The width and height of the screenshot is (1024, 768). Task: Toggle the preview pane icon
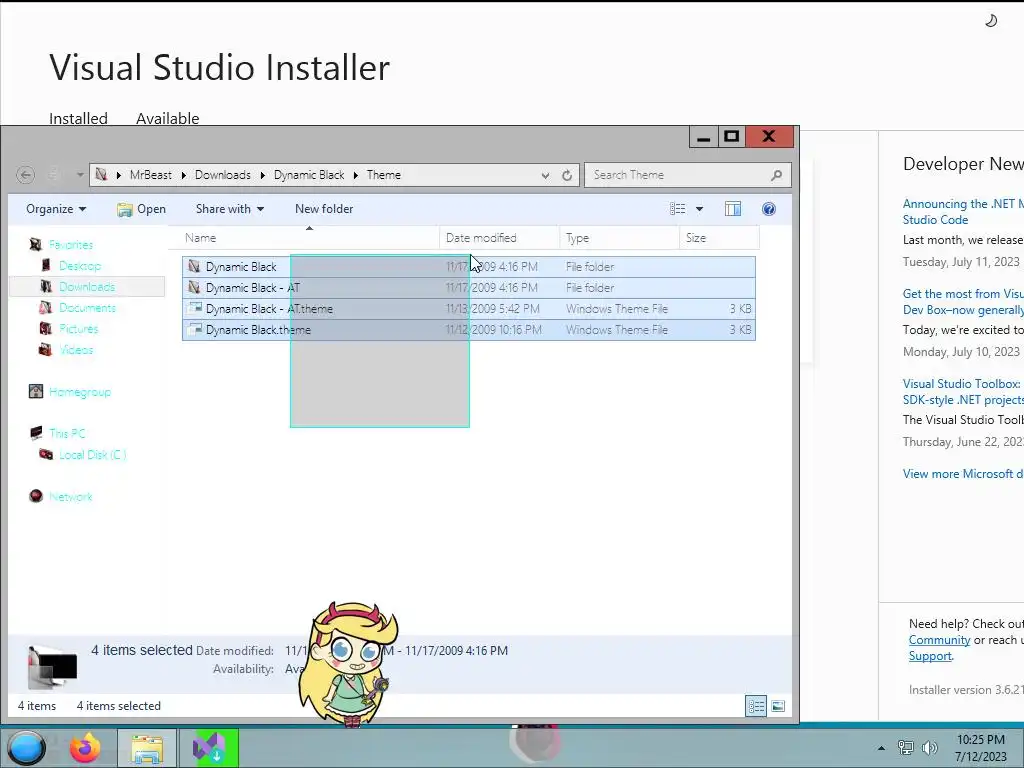click(x=733, y=209)
